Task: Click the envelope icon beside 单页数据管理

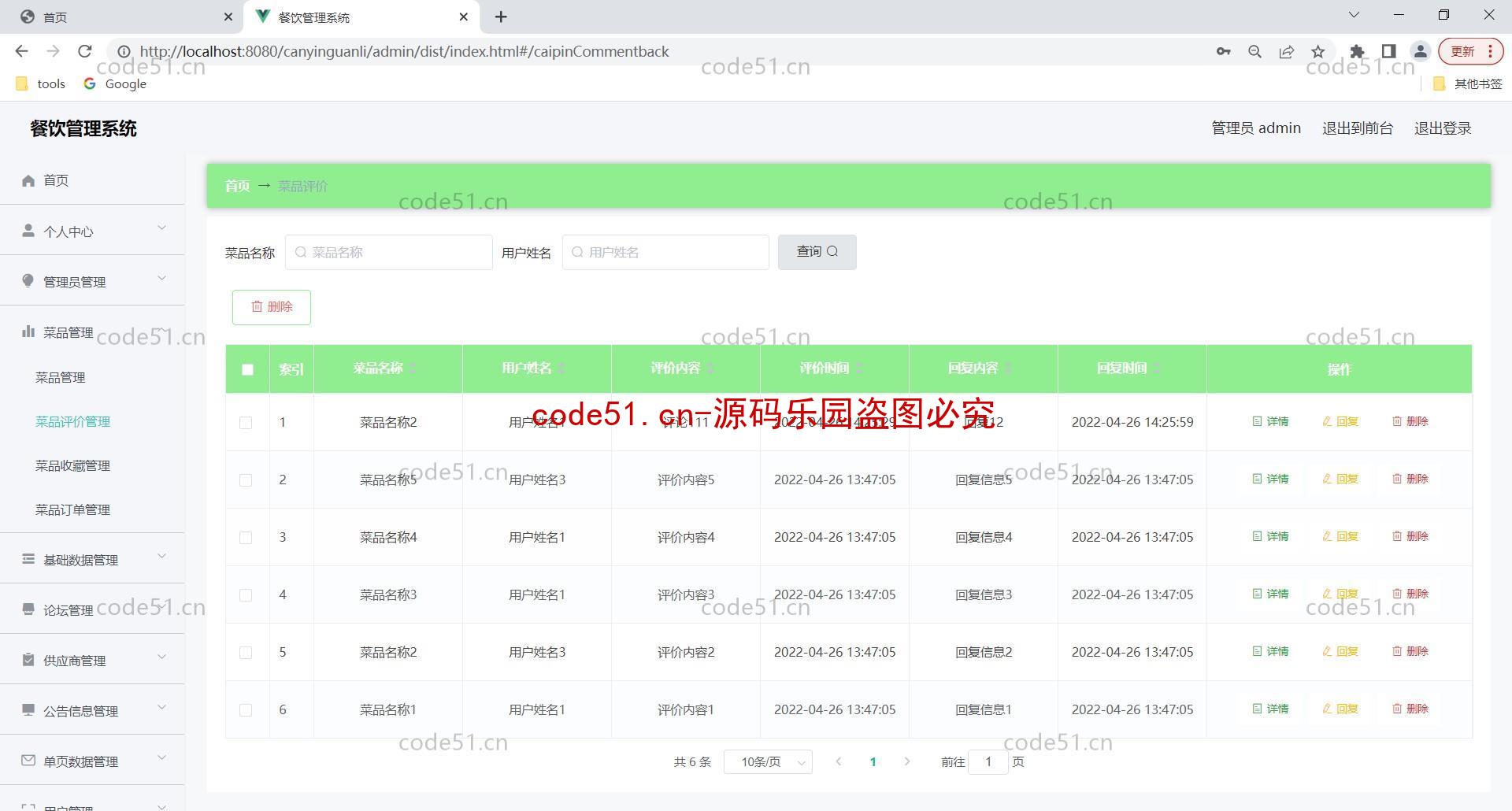Action: 28,761
